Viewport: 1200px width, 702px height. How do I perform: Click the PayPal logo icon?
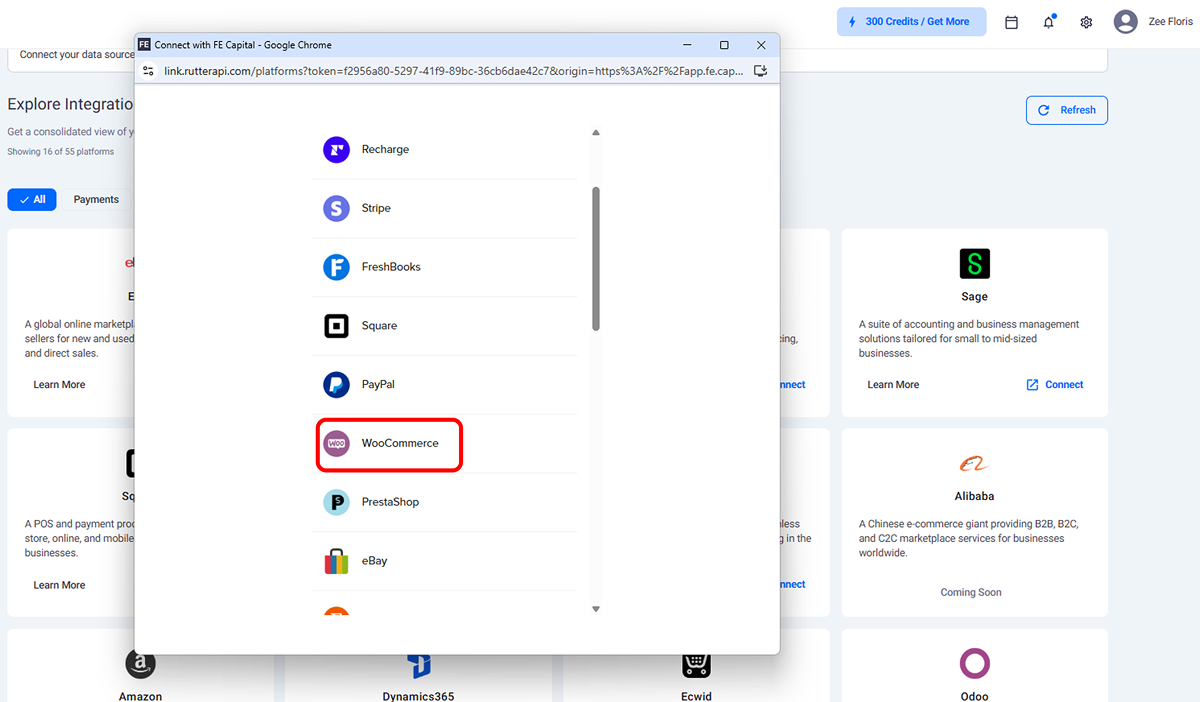tap(336, 384)
